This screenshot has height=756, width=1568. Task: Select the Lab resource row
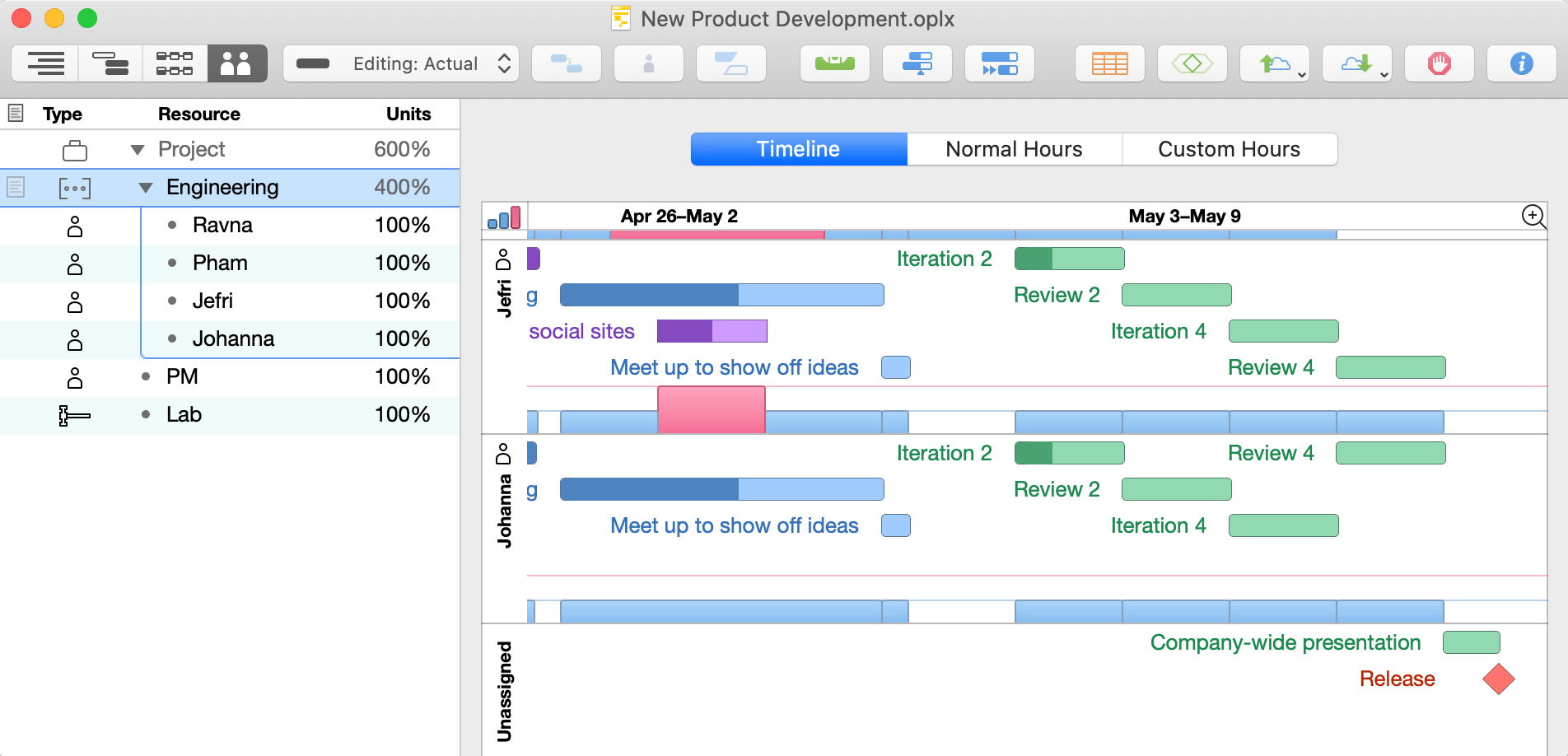click(230, 415)
